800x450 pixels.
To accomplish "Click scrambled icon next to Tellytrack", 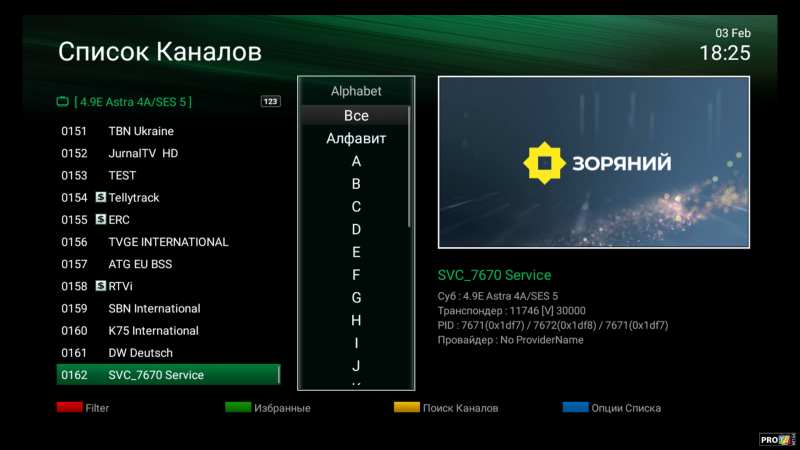I will 101,198.
